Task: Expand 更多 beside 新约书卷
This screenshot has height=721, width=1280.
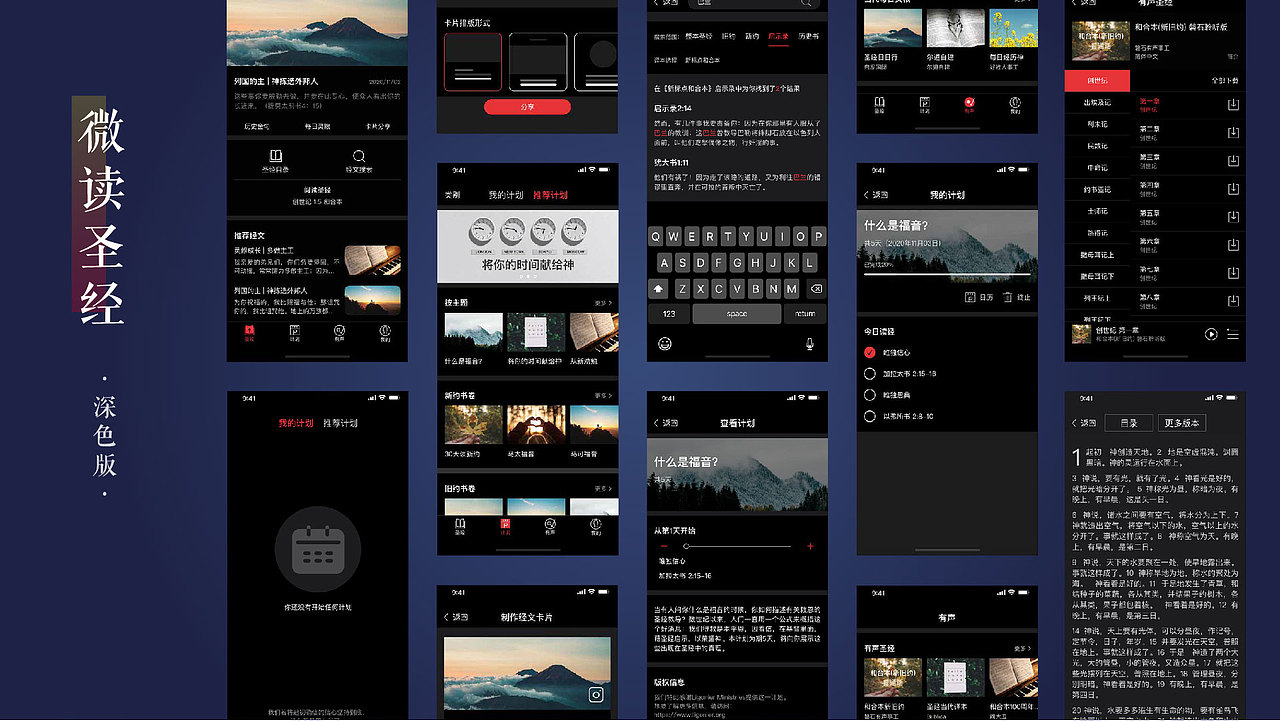Action: tap(603, 395)
